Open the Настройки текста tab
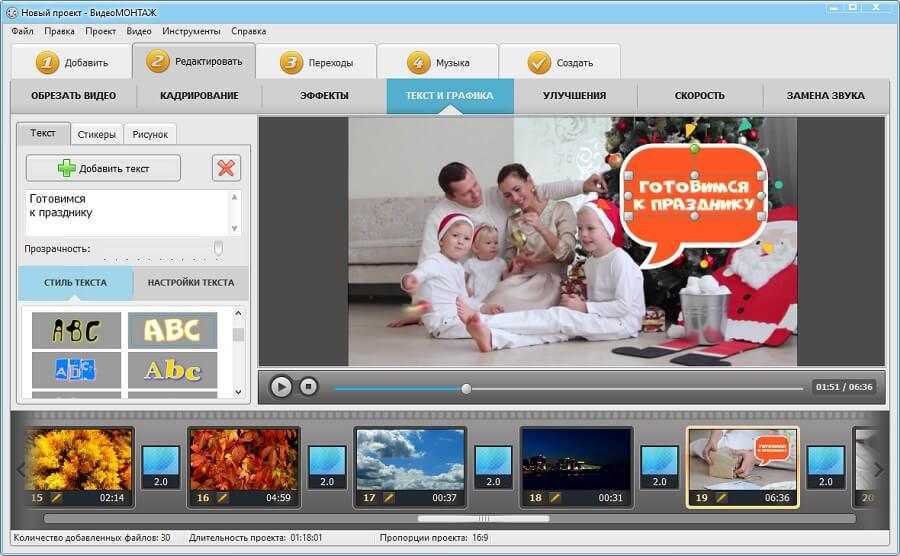 (191, 283)
